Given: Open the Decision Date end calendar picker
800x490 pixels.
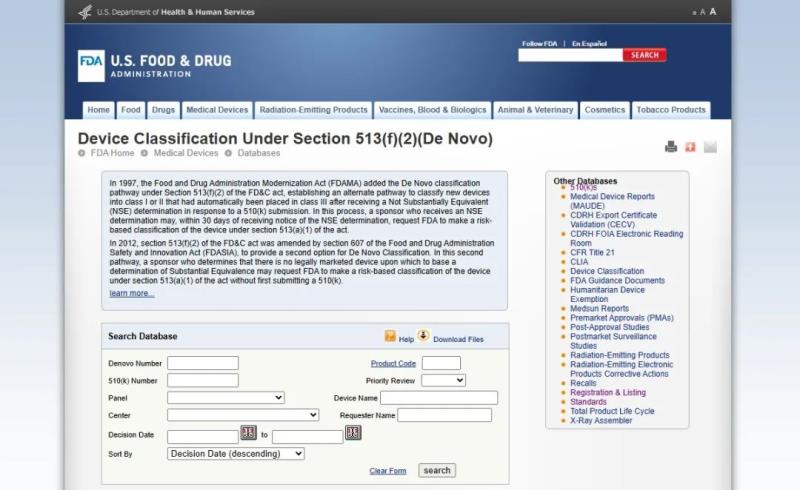Looking at the screenshot, I should 353,433.
